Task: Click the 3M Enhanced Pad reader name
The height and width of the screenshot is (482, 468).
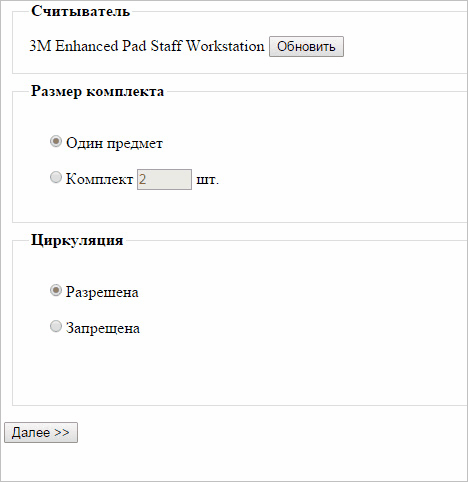Action: click(147, 46)
